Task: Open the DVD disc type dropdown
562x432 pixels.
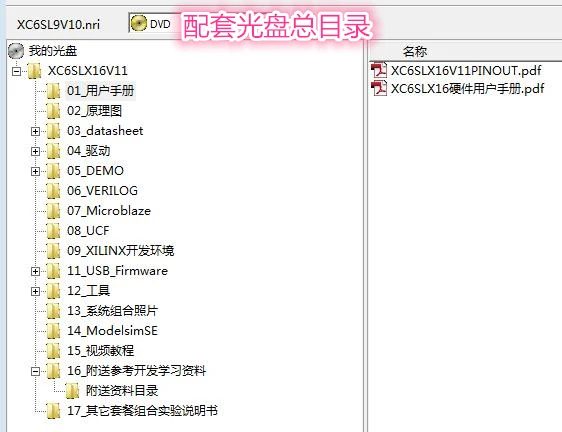Action: (x=155, y=24)
